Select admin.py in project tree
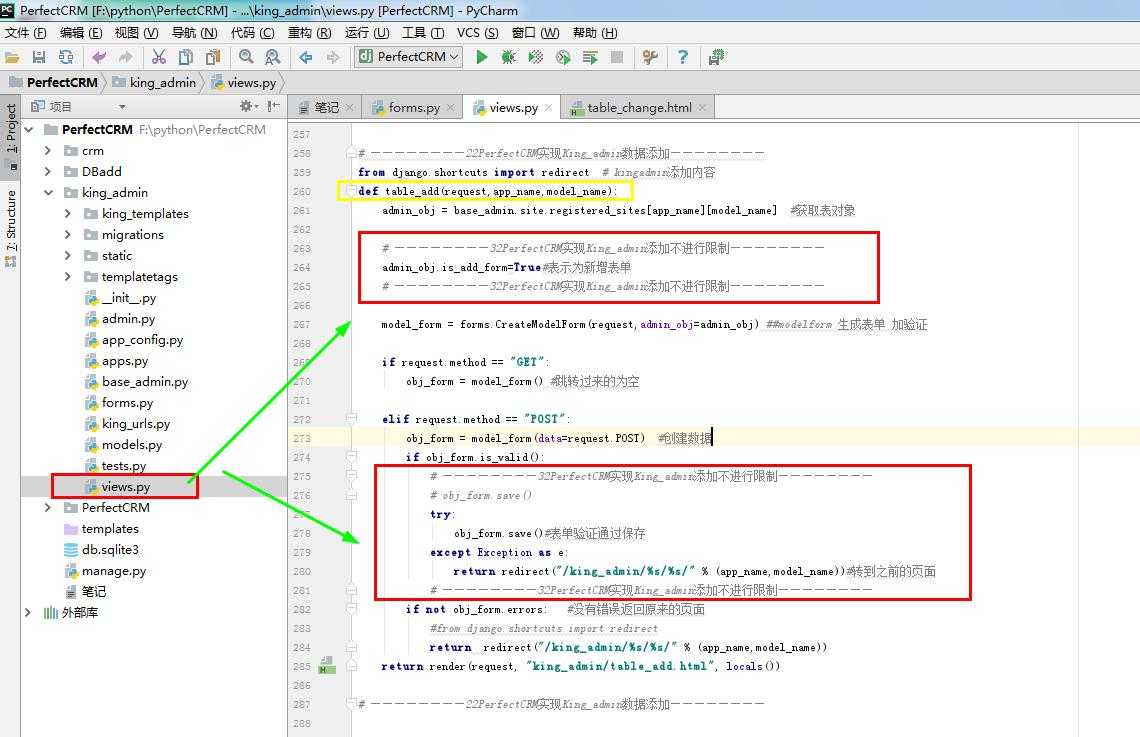This screenshot has height=737, width=1140. click(128, 319)
